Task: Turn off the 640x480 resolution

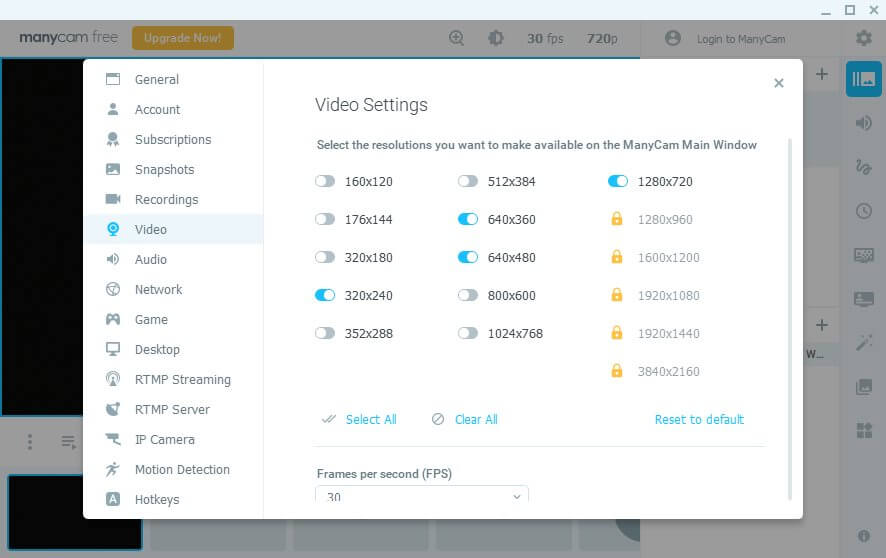Action: [468, 258]
